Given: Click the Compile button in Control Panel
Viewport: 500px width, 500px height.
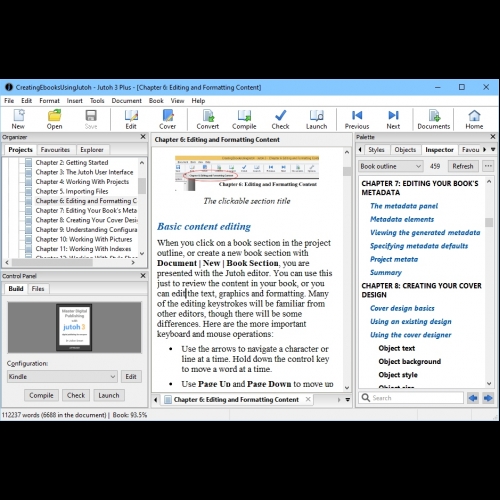Looking at the screenshot, I should pos(41,395).
